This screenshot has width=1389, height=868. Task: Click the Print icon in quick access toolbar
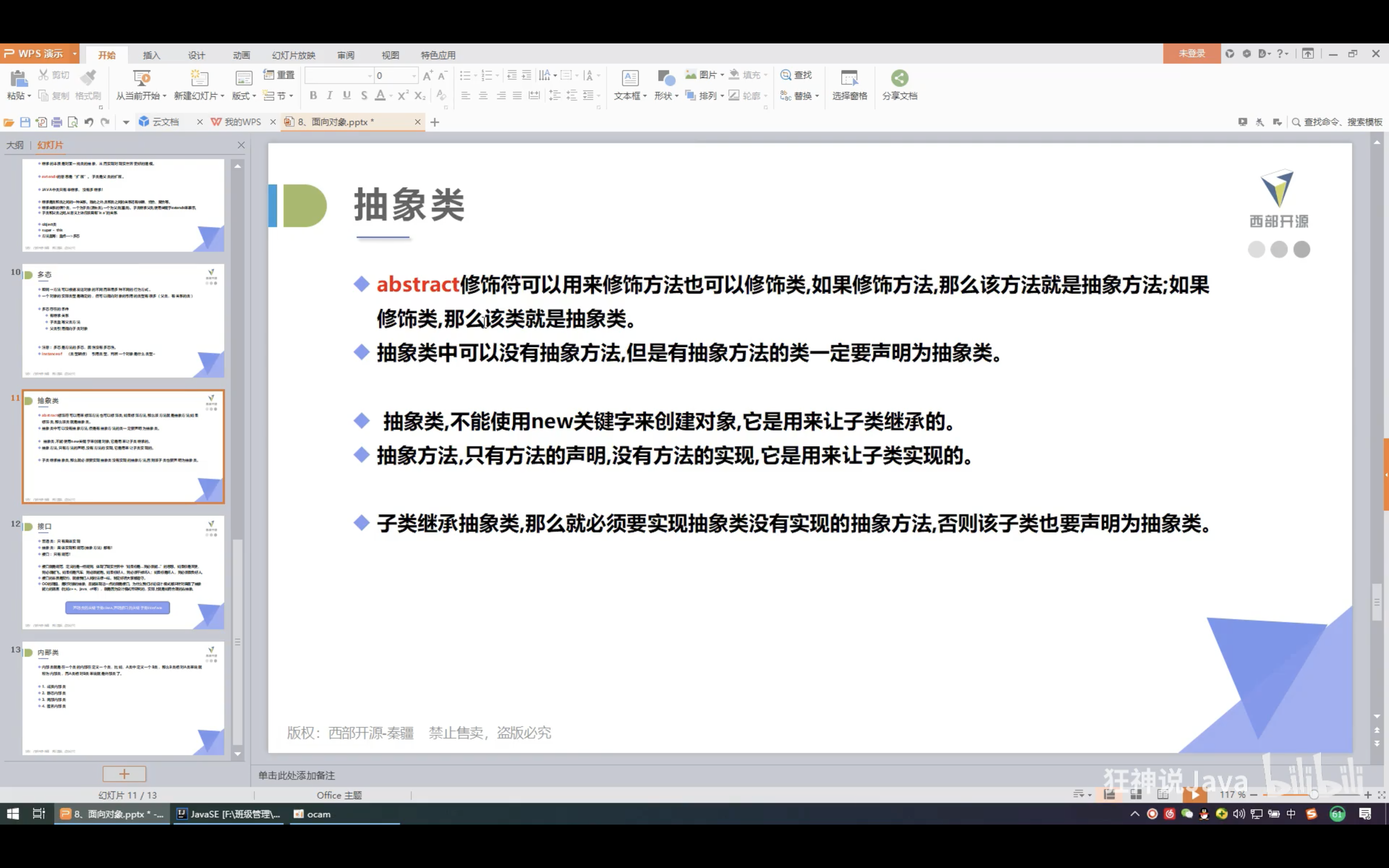point(57,122)
